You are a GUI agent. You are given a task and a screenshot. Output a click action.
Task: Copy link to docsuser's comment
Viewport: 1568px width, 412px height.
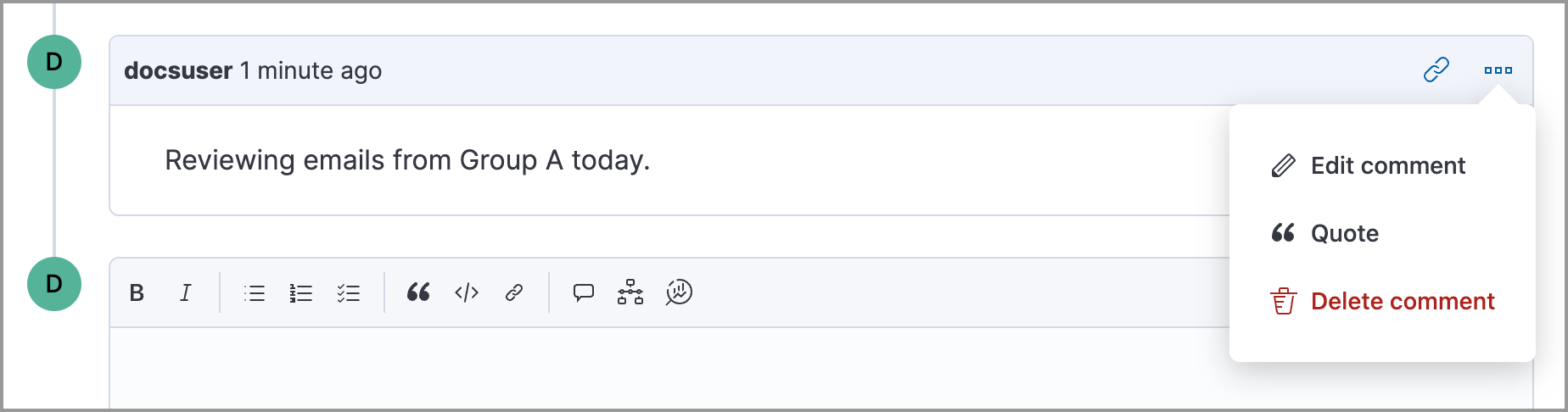[x=1436, y=70]
